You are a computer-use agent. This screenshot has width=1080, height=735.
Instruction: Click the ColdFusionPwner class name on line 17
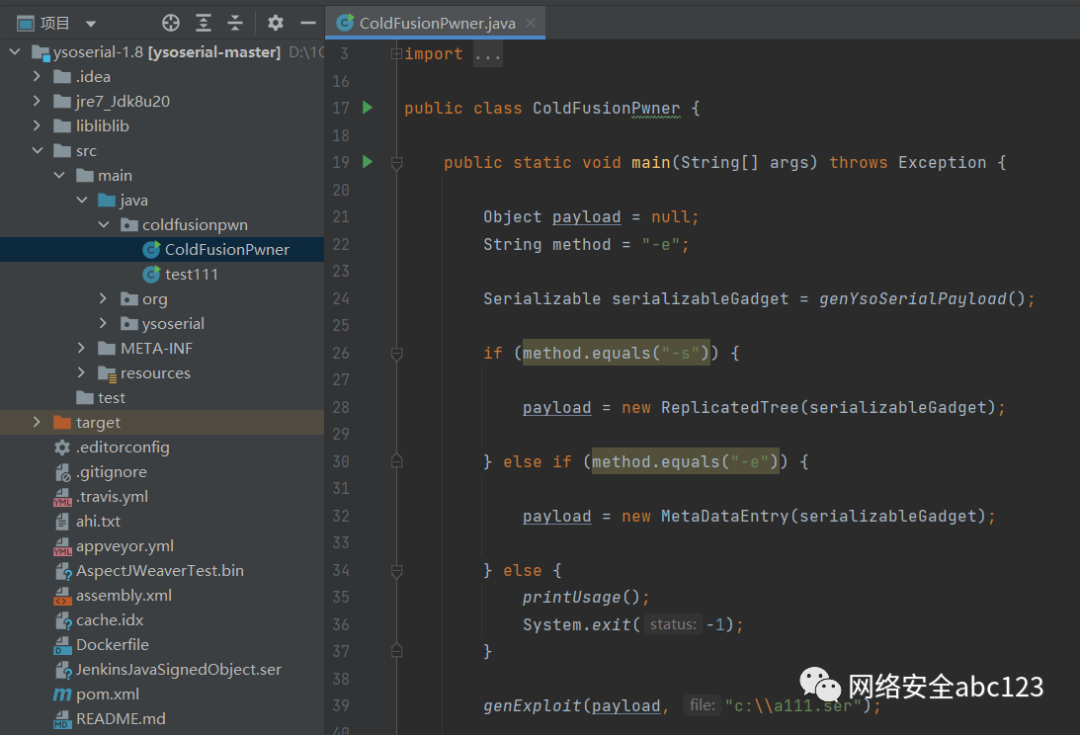[606, 108]
